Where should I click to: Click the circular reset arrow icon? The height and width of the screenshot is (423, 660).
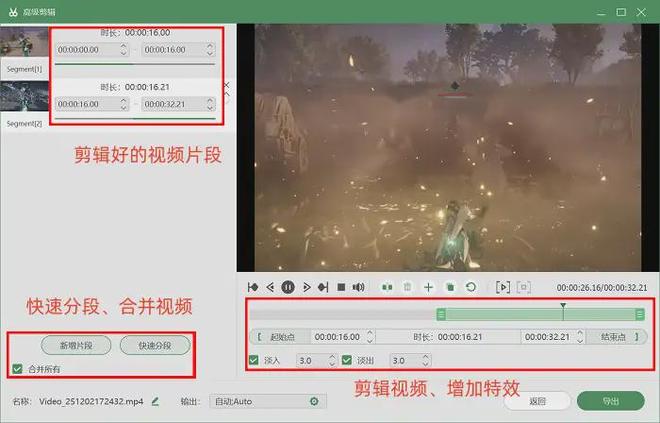pyautogui.click(x=471, y=287)
